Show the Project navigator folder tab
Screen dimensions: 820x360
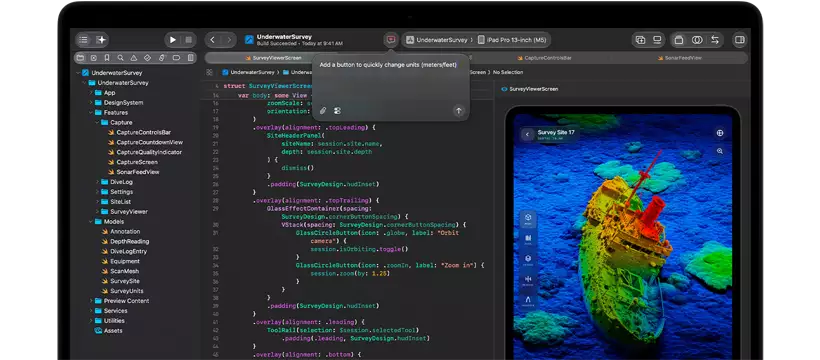[x=80, y=58]
